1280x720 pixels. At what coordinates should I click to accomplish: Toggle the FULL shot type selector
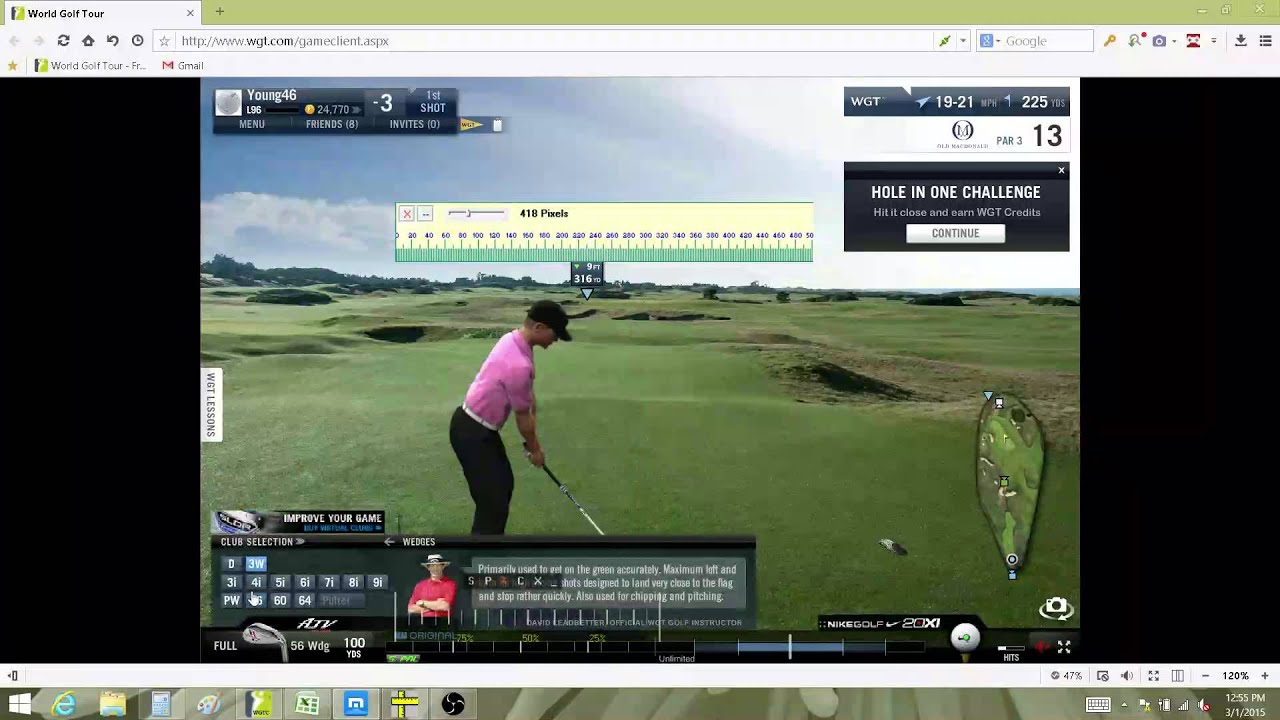click(x=225, y=646)
